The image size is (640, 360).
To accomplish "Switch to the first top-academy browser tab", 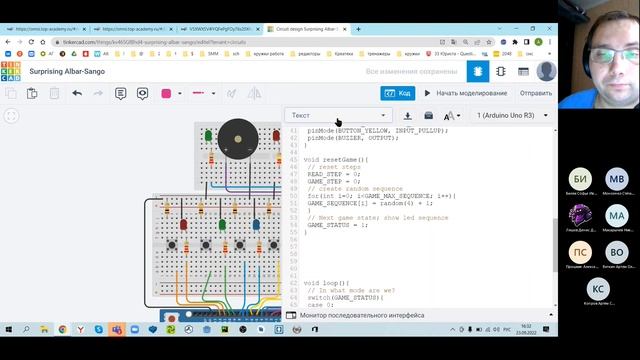I will [x=46, y=29].
